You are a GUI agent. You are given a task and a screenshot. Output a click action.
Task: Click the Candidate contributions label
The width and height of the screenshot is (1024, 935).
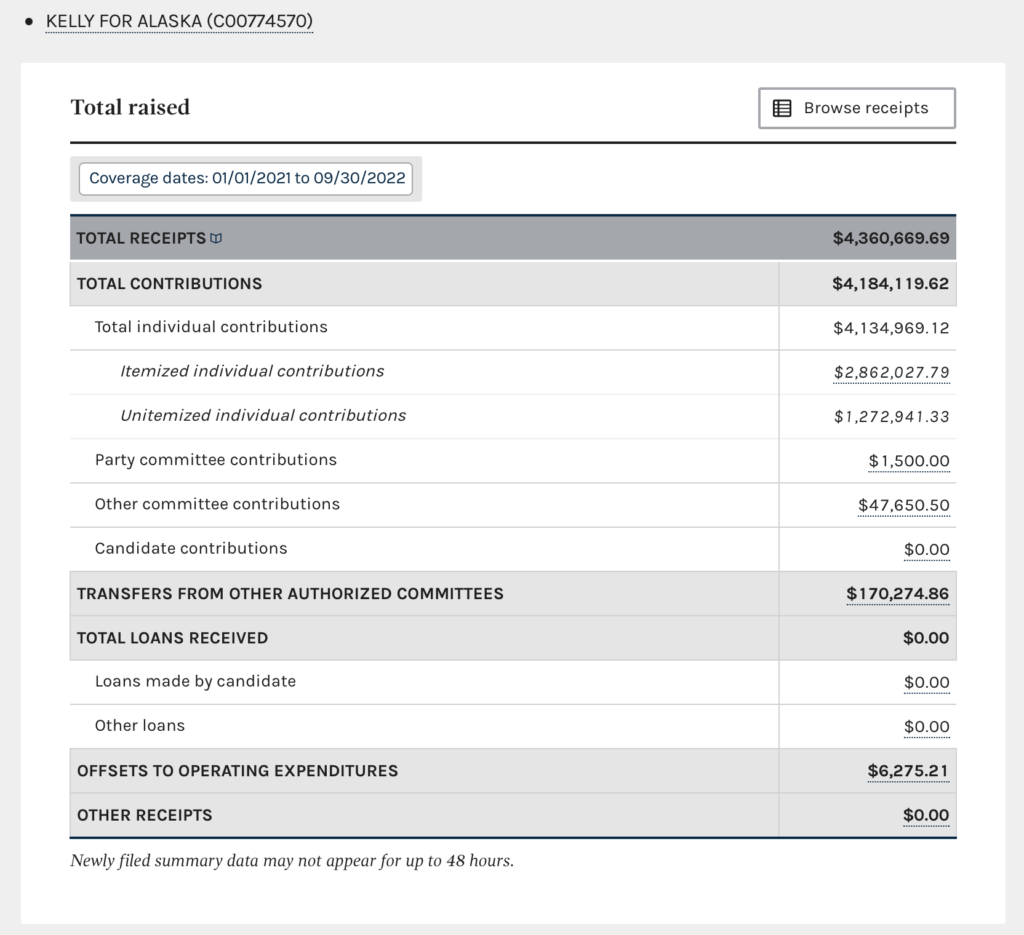[x=191, y=548]
